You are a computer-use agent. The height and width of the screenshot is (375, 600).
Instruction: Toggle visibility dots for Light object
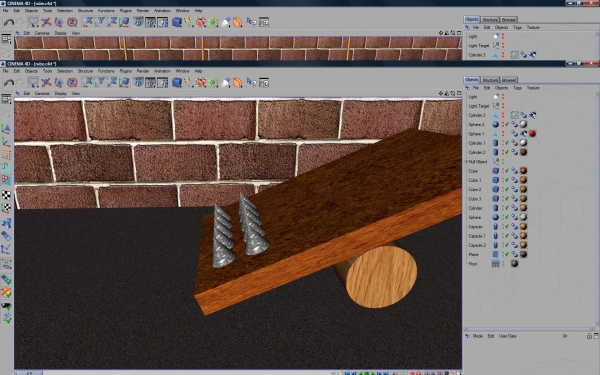click(503, 96)
